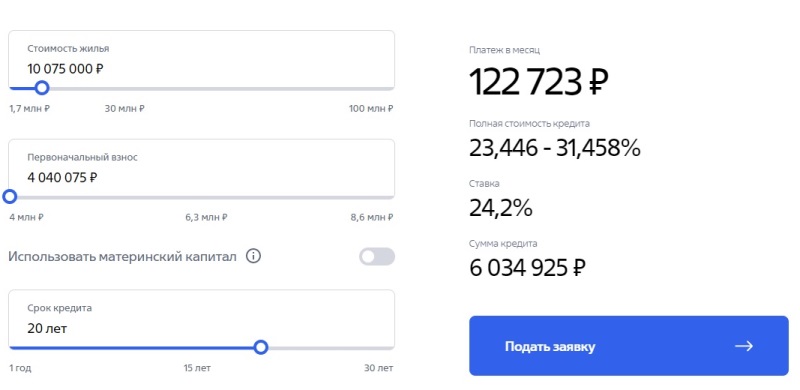Toggle the Использовать материнский капитал switch
The image size is (800, 390).
tap(377, 256)
